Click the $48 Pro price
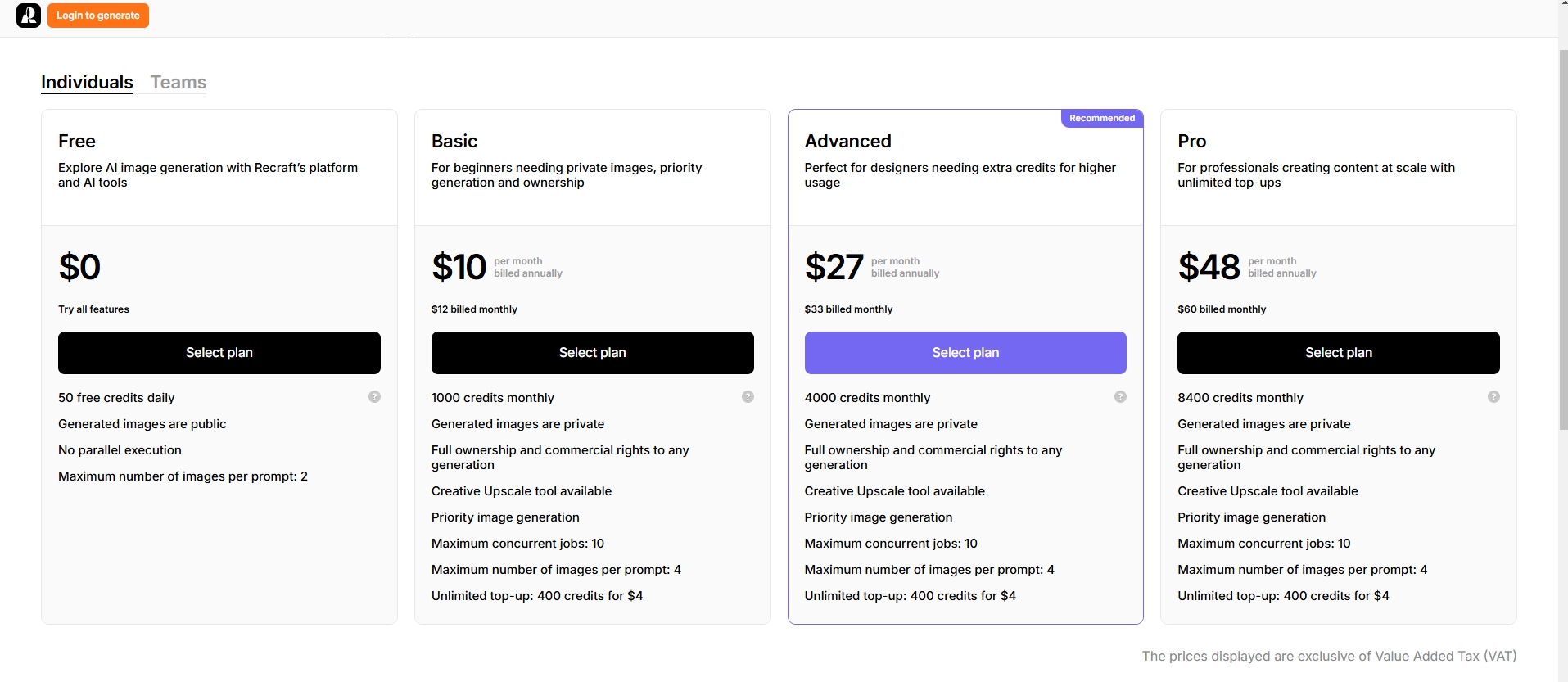The width and height of the screenshot is (1568, 682). [1209, 268]
